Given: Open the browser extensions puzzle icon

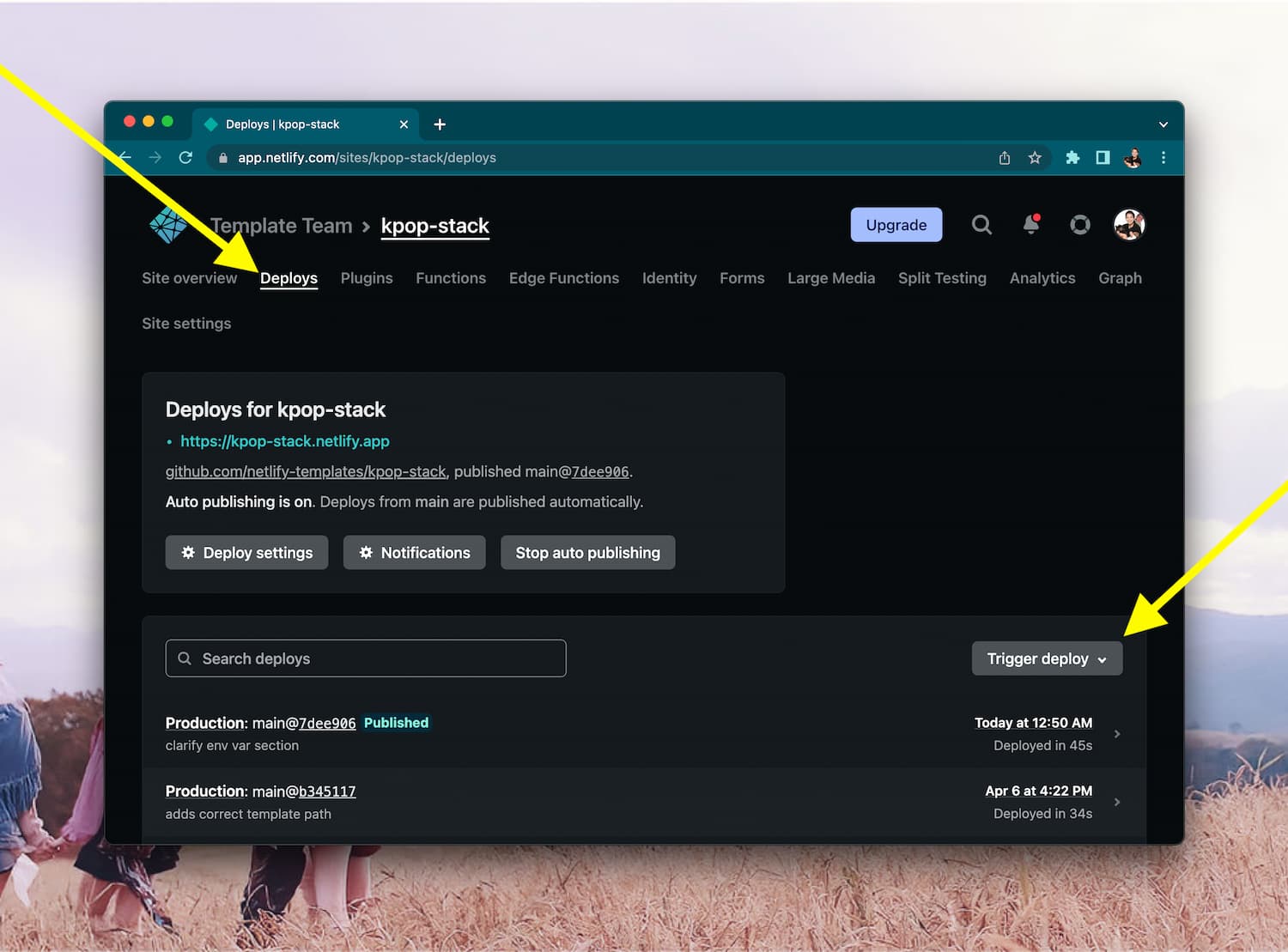Looking at the screenshot, I should coord(1072,158).
